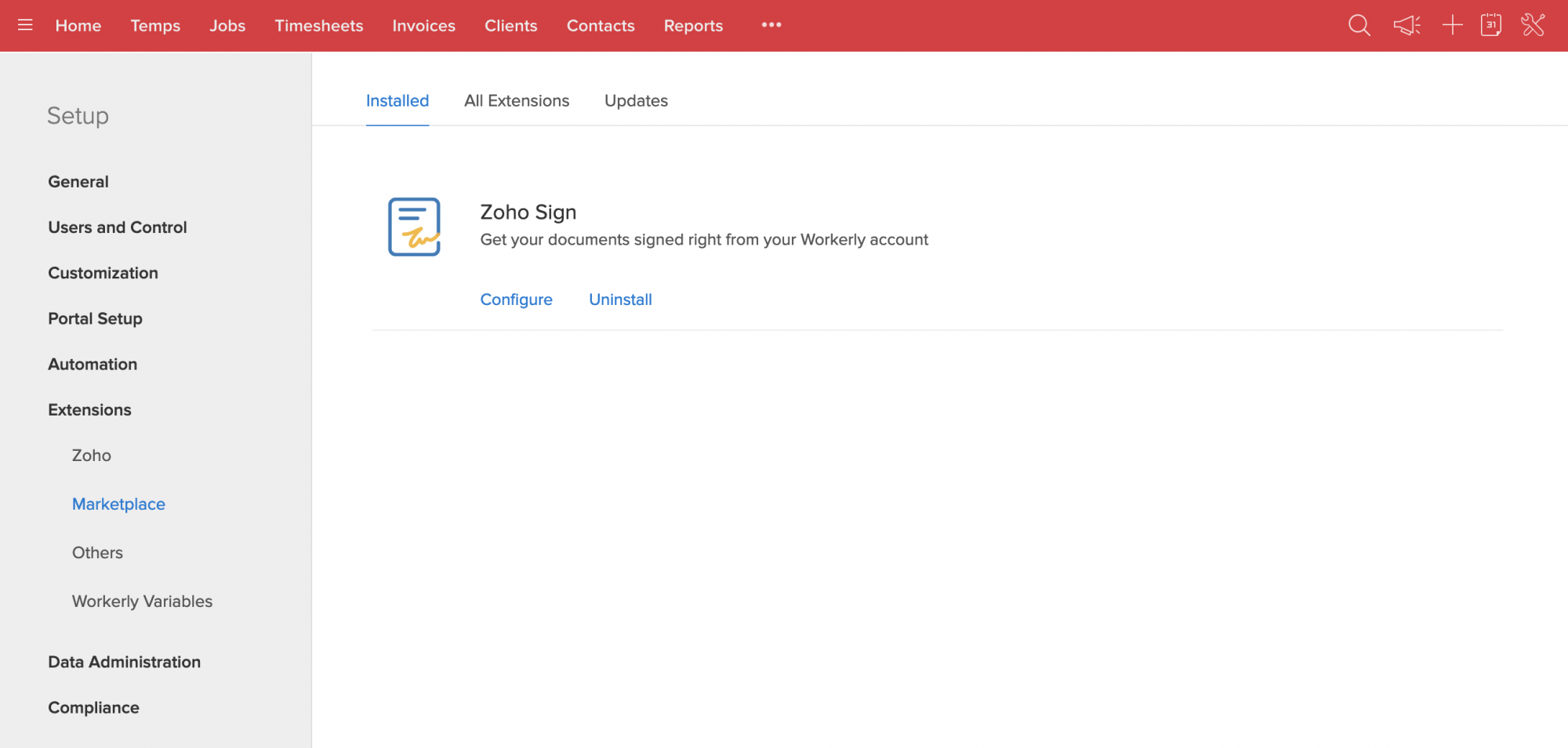Navigate to Timesheets
The image size is (1568, 748).
click(319, 26)
